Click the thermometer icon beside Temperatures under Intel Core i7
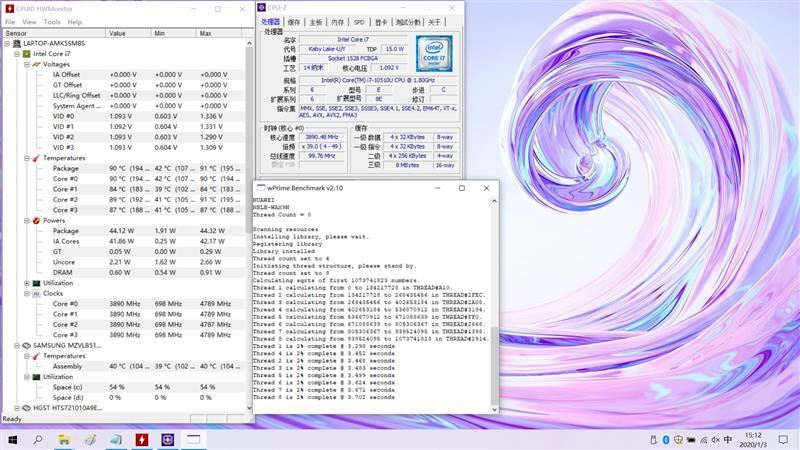 pyautogui.click(x=36, y=158)
